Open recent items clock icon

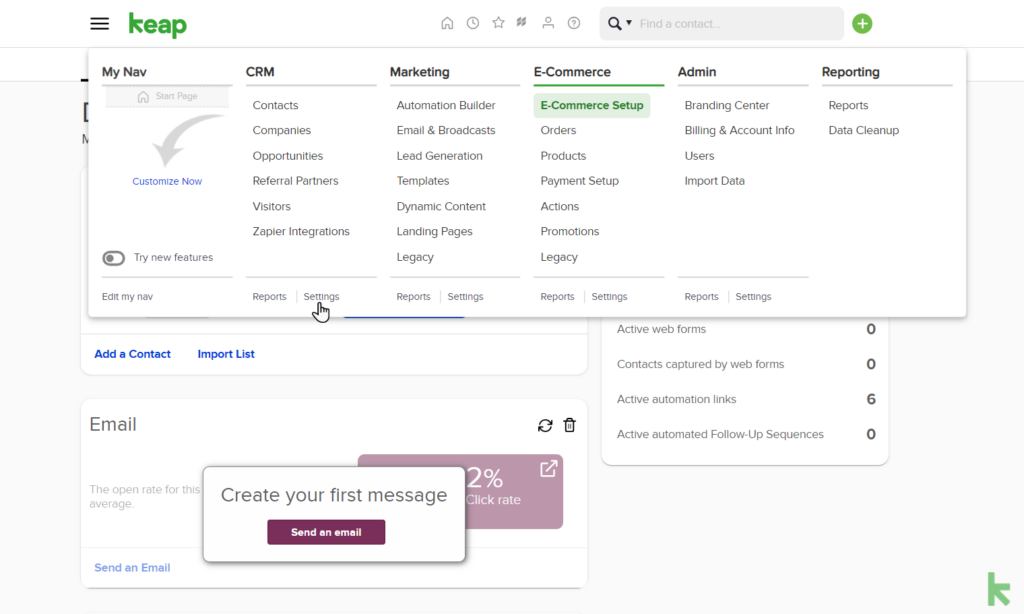coord(473,24)
